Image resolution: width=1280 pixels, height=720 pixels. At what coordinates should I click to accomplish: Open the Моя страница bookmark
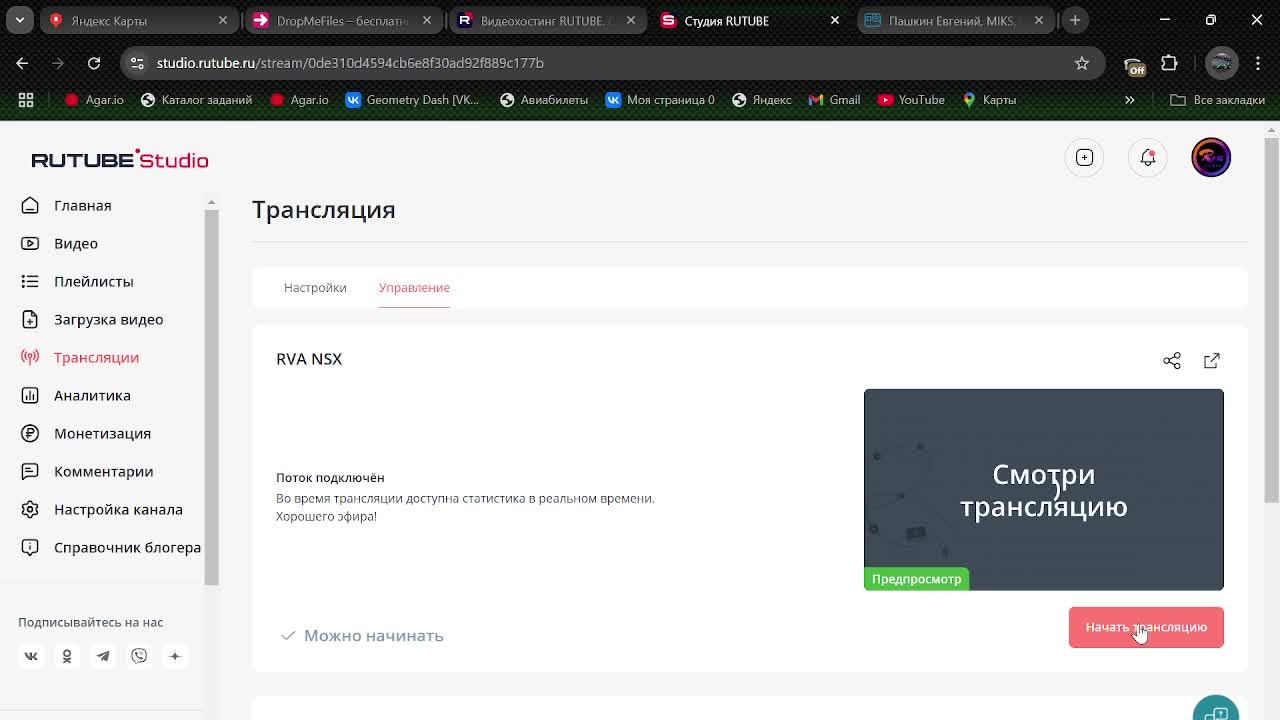[660, 100]
